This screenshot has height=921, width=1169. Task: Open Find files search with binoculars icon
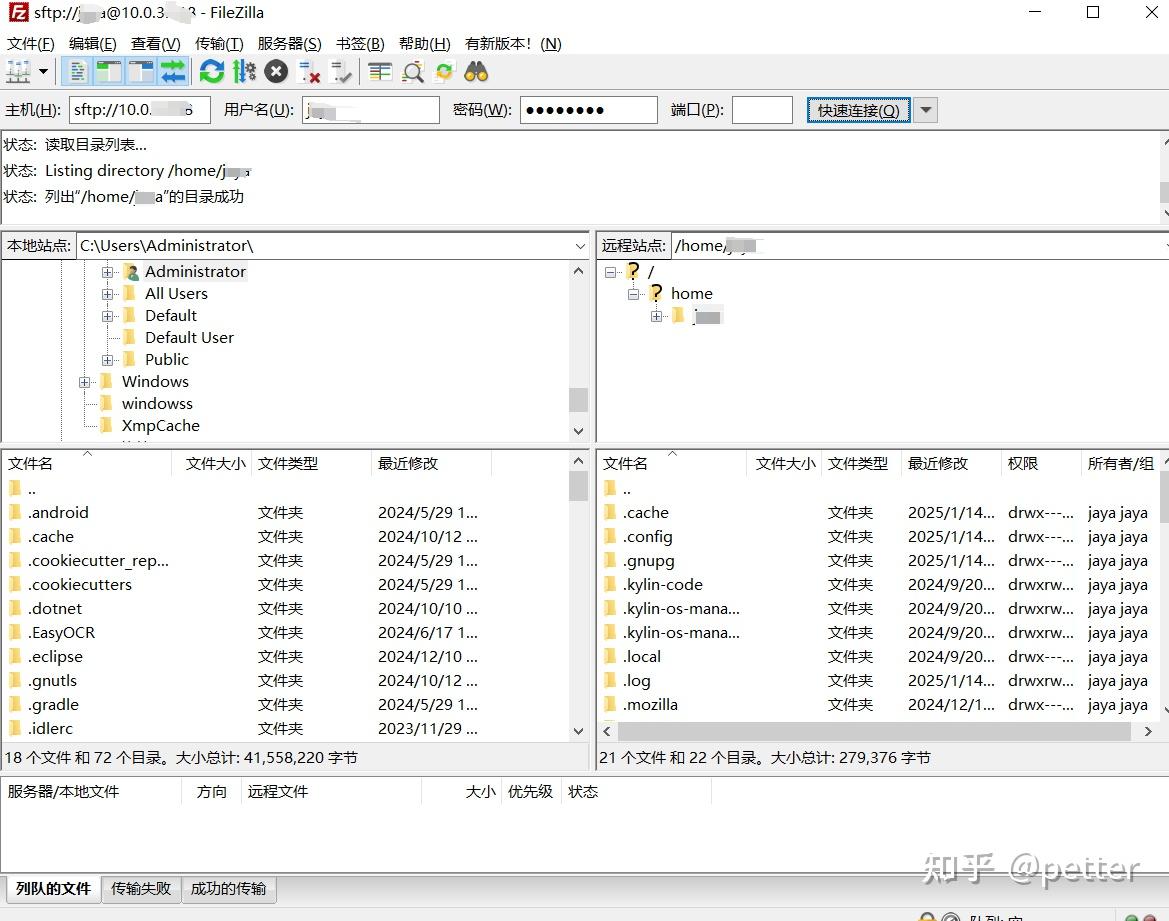coord(477,71)
